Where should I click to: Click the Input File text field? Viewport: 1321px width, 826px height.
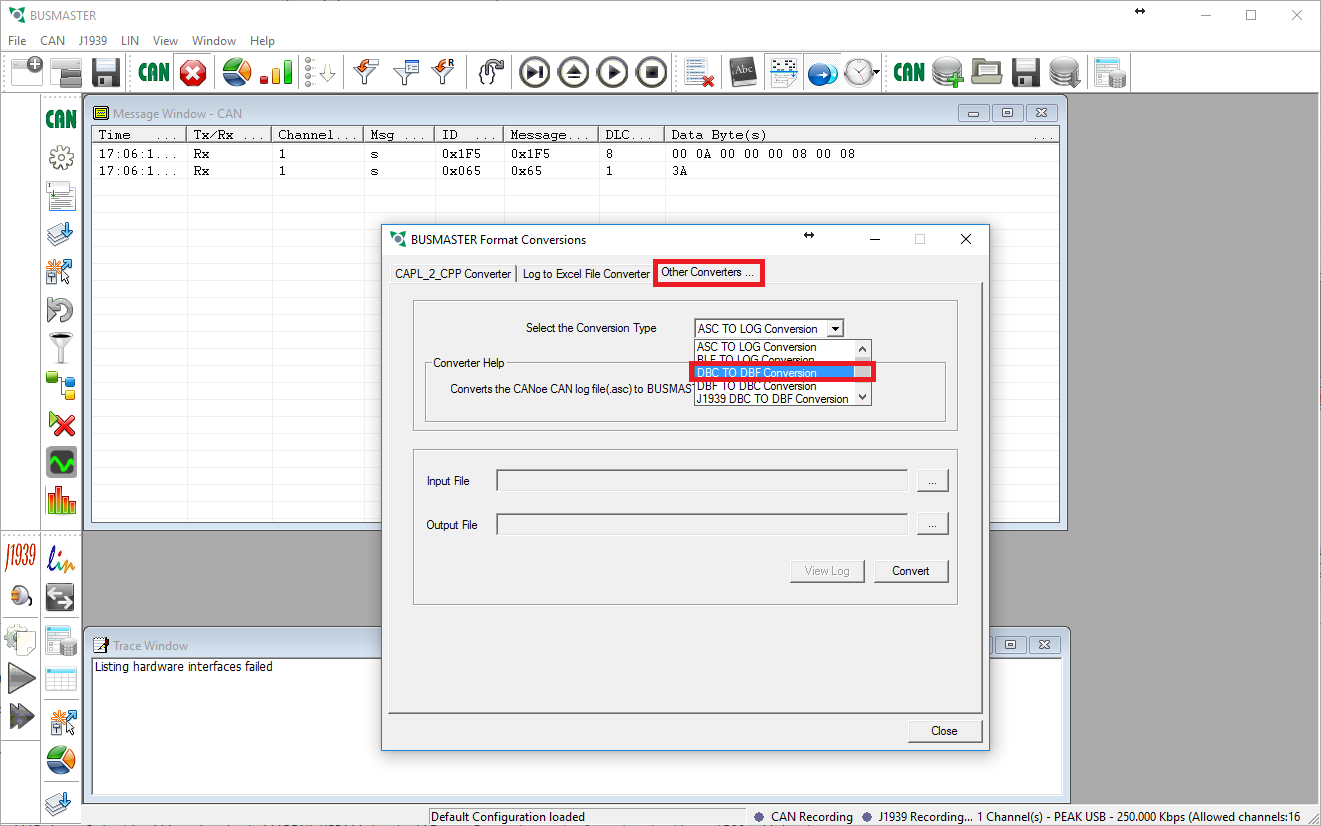(702, 481)
